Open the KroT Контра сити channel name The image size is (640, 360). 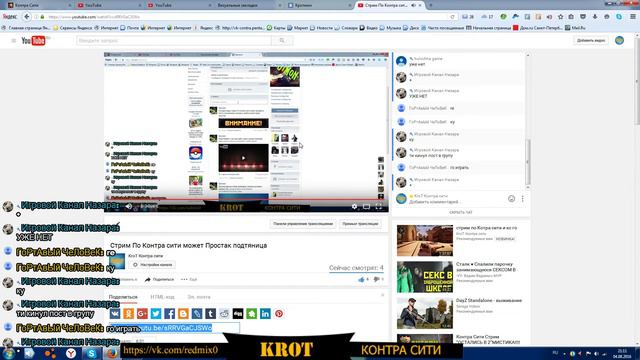pos(145,256)
